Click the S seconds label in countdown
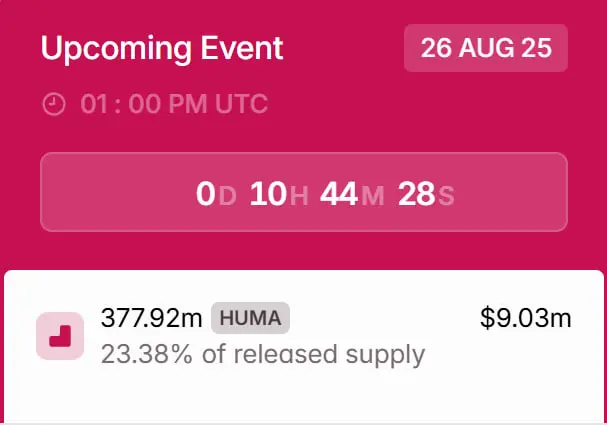This screenshot has height=425, width=607. coord(446,196)
